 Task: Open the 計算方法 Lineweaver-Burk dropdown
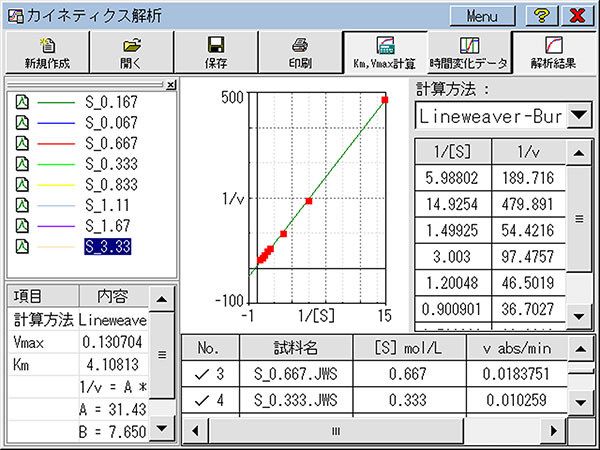[x=579, y=115]
